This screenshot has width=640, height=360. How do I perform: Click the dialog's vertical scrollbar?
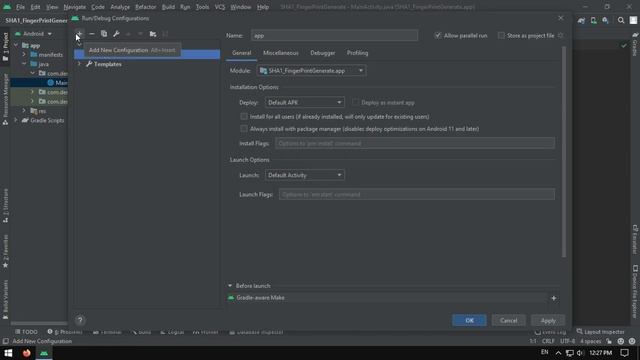(x=564, y=152)
